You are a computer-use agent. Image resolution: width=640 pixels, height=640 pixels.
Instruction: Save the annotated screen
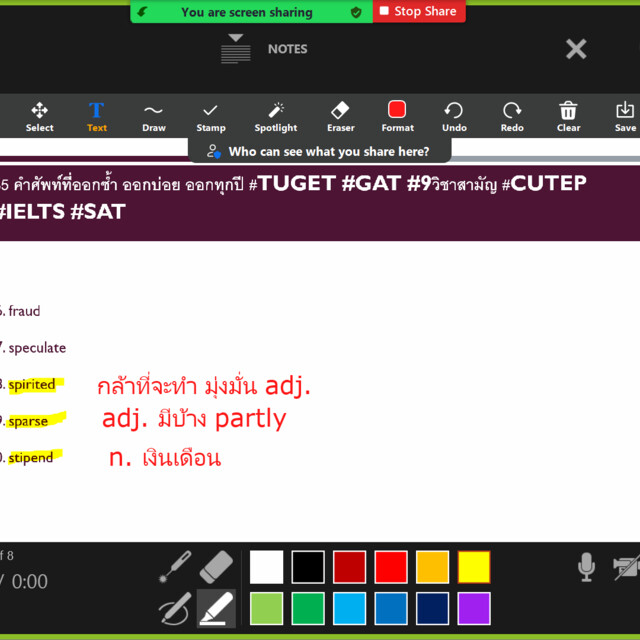(x=625, y=117)
